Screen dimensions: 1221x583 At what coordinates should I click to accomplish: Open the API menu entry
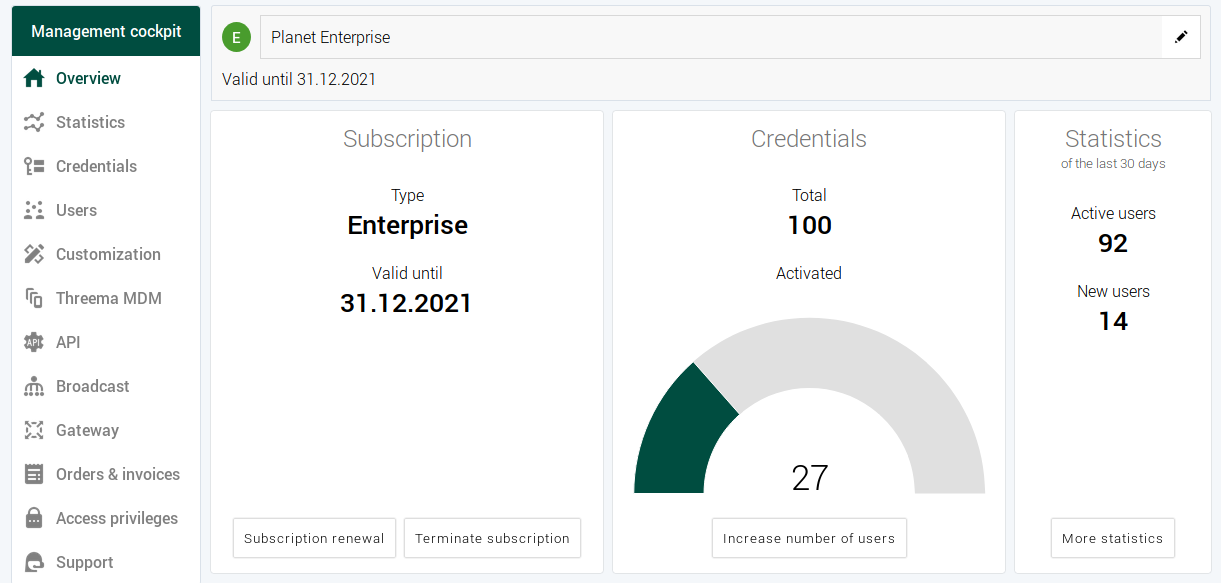106,342
